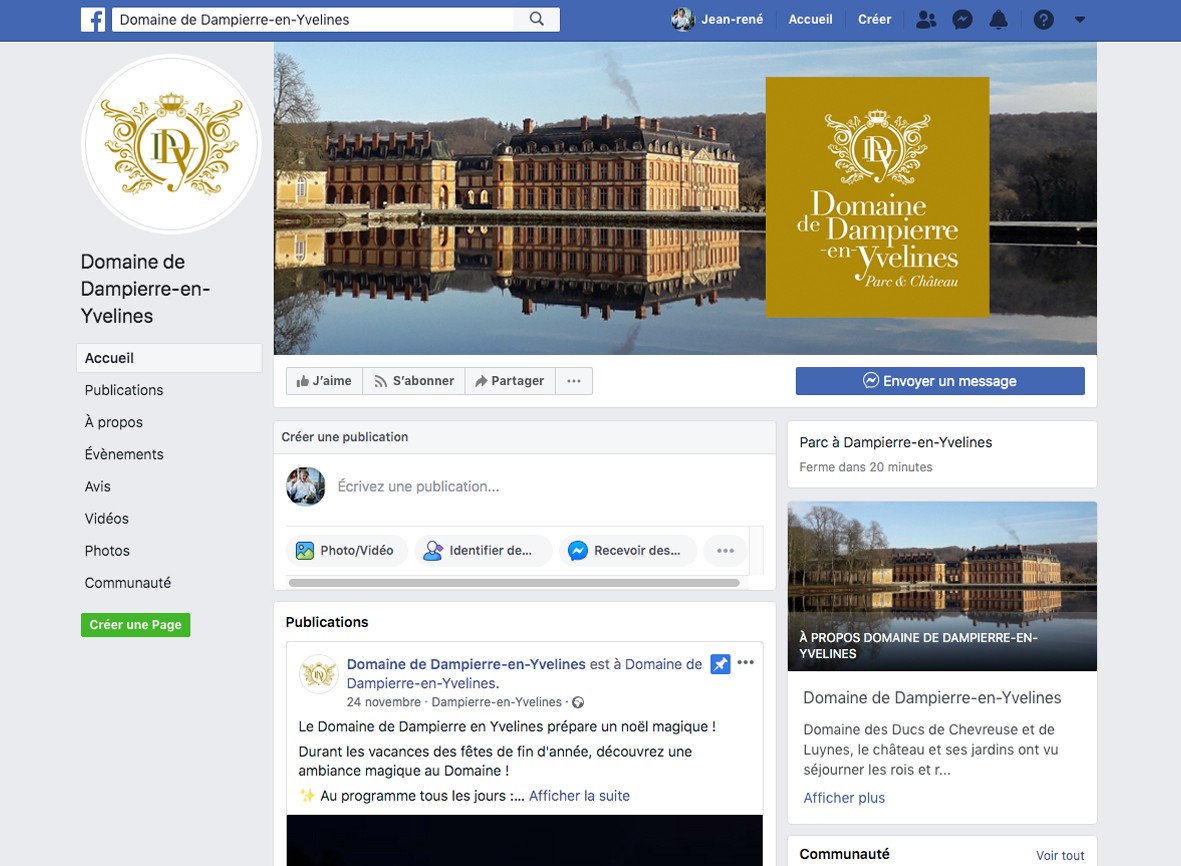Open the post options ellipsis
The height and width of the screenshot is (866, 1181).
tap(746, 663)
